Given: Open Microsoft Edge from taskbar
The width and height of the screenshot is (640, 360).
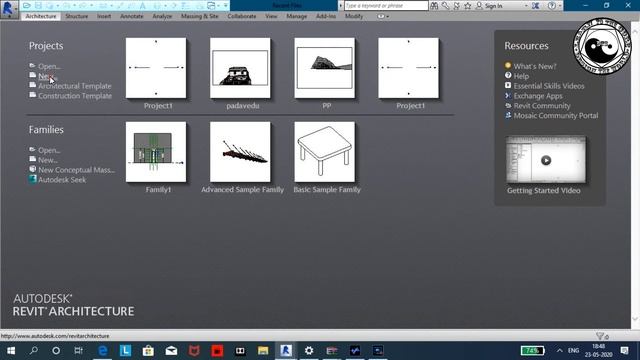Looking at the screenshot, I should (103, 351).
